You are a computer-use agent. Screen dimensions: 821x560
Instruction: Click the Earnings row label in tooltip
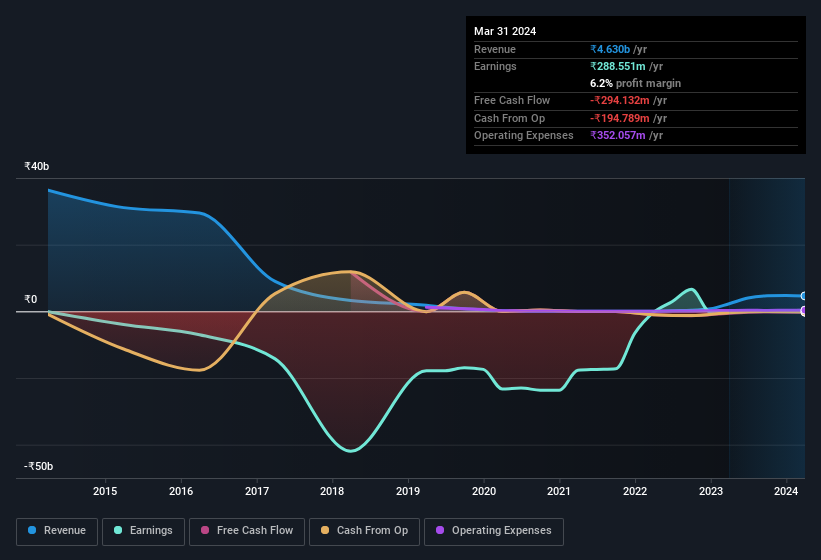click(x=495, y=66)
